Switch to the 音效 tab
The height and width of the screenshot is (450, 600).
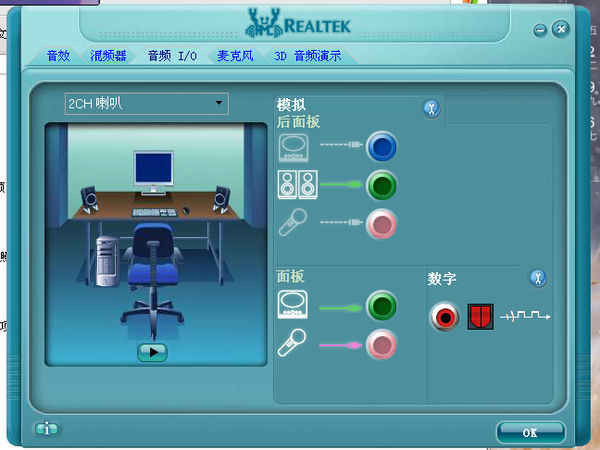[58, 56]
